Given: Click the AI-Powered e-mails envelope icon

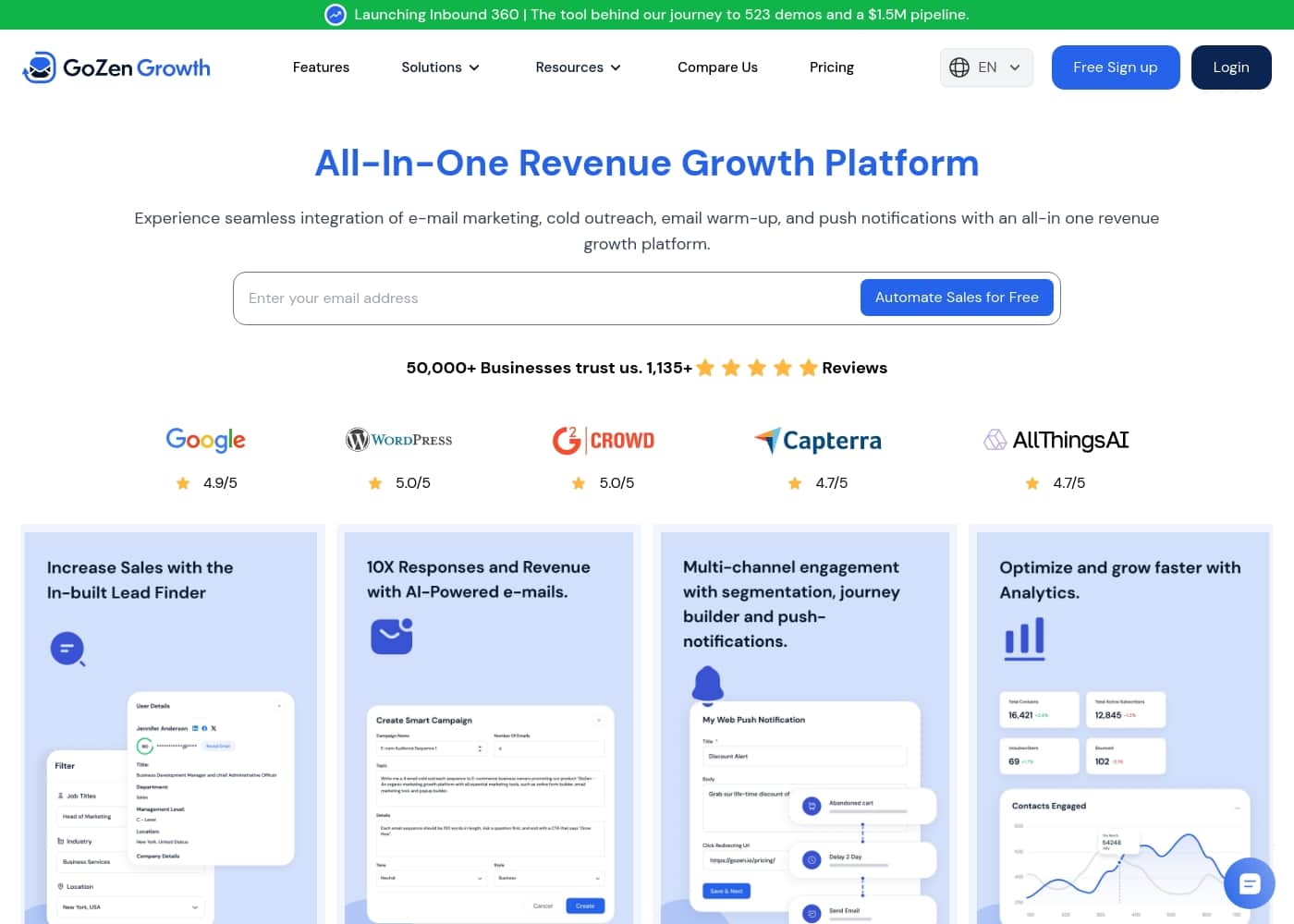Looking at the screenshot, I should click(392, 636).
